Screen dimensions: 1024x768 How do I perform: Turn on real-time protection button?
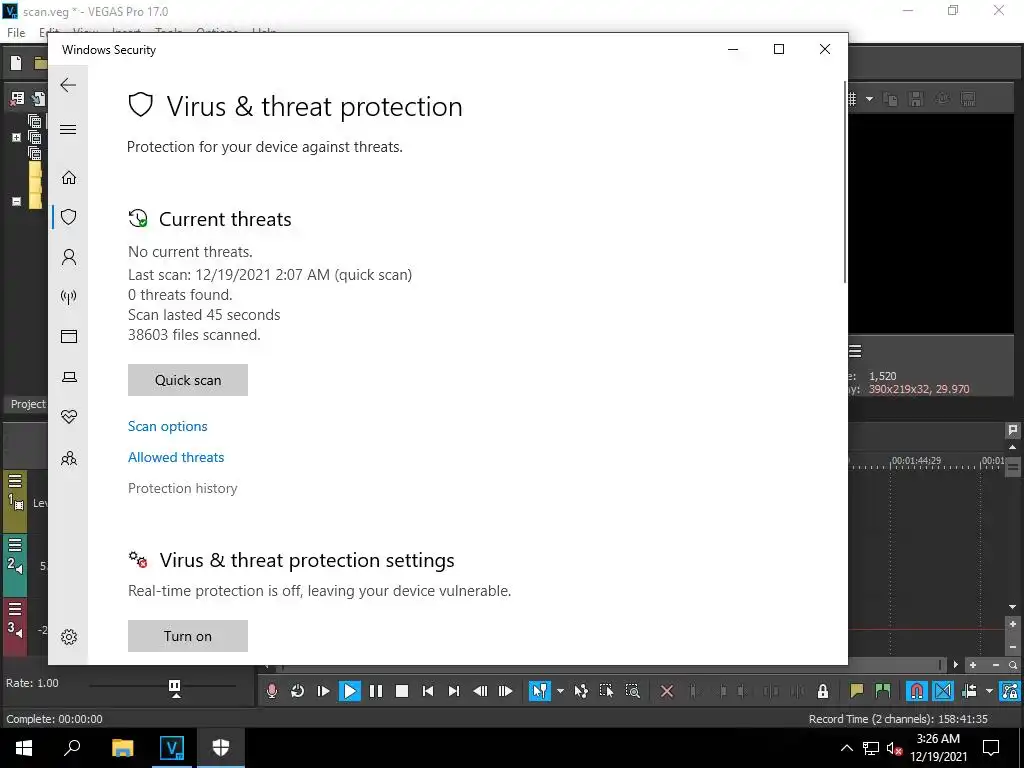point(187,636)
